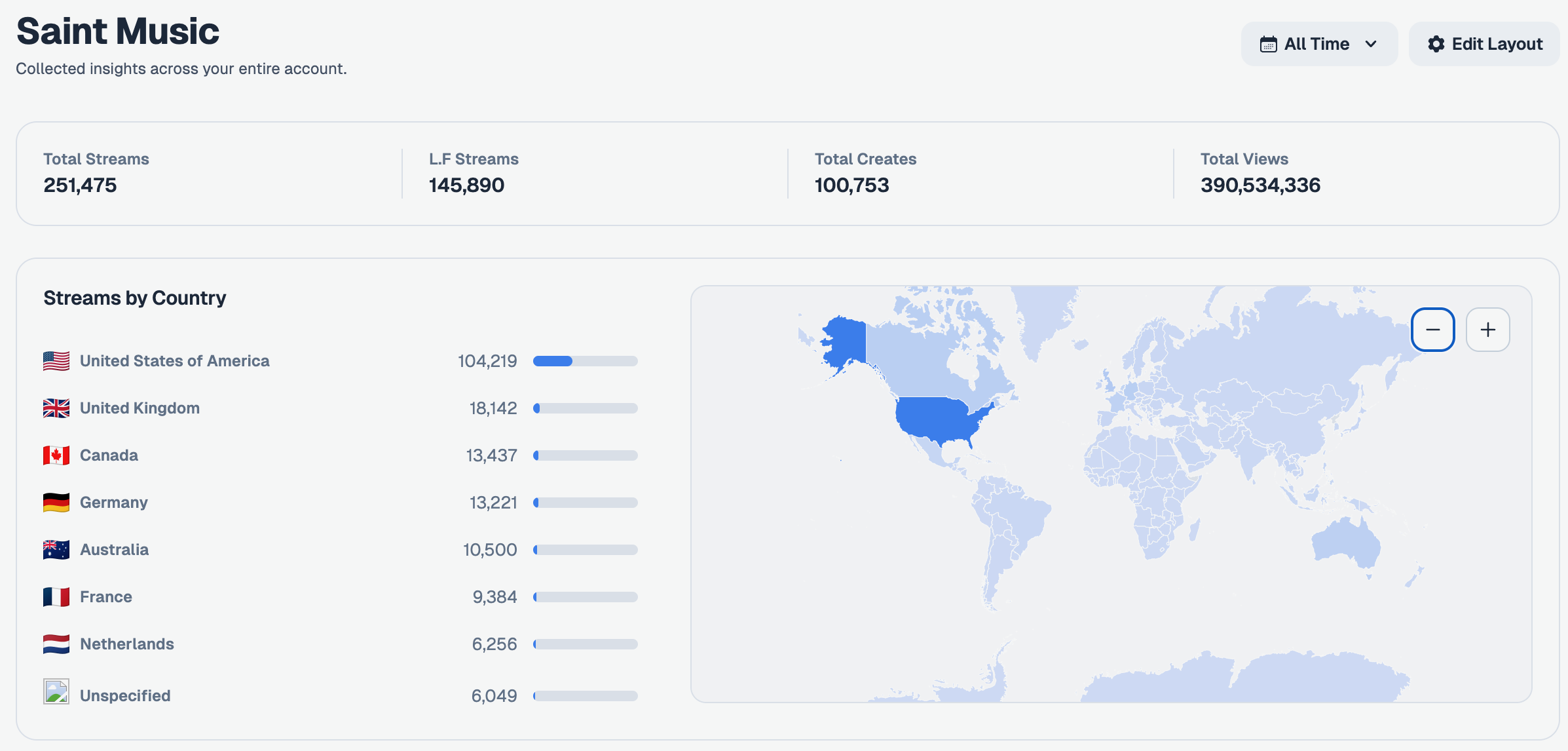Click the Streams by Country heading
This screenshot has height=751, width=1568.
coord(134,298)
